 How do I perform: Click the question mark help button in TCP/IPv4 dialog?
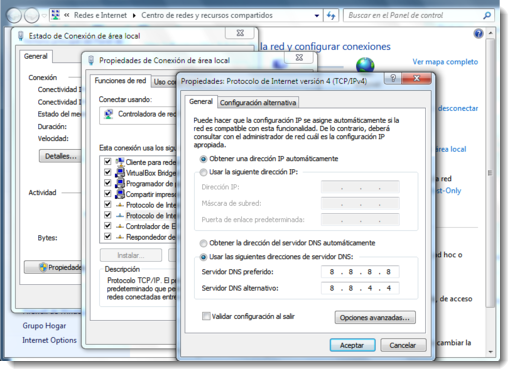pos(393,79)
